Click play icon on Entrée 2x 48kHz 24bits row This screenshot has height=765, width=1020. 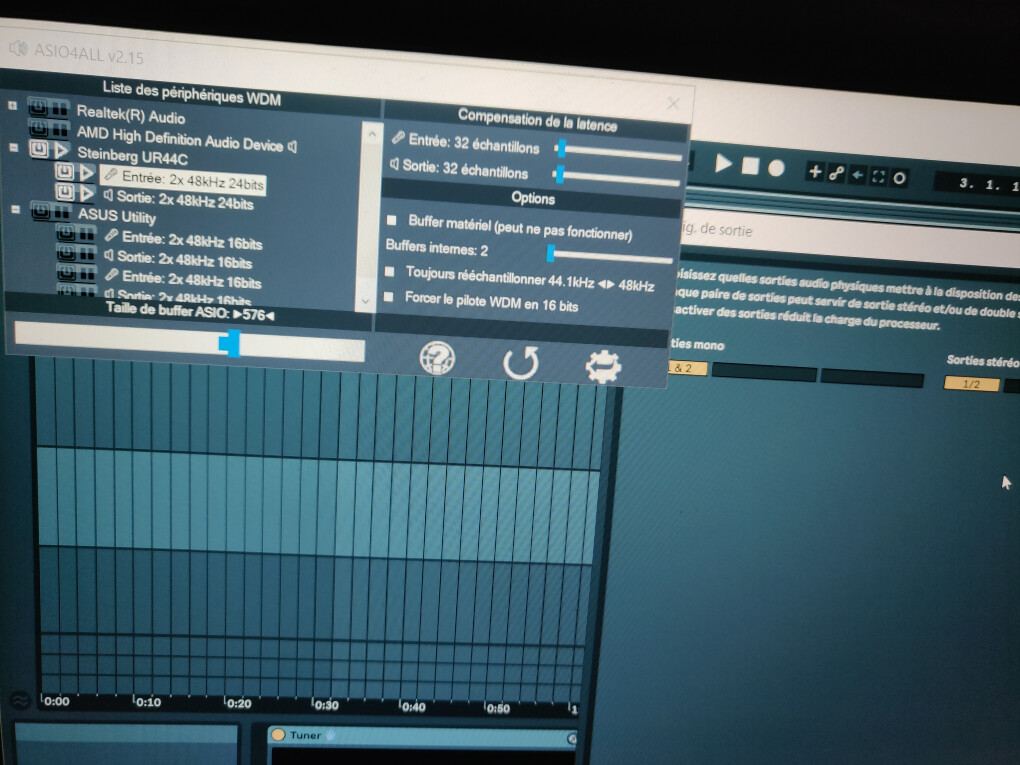click(87, 173)
